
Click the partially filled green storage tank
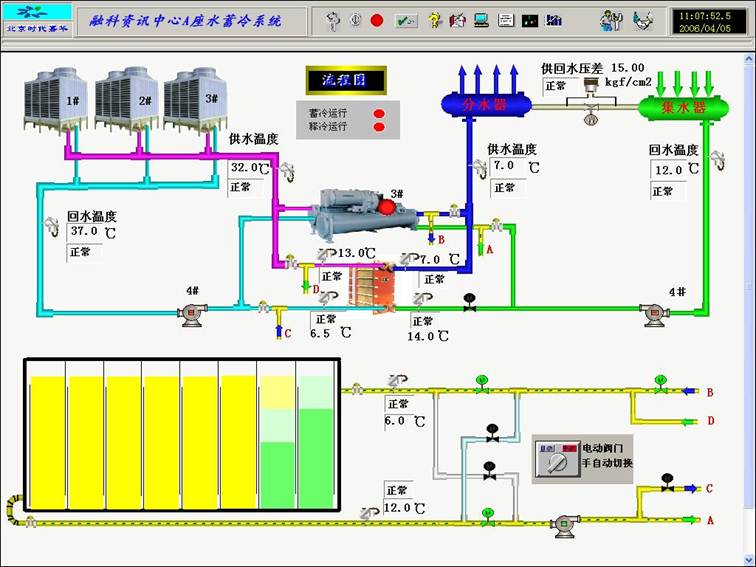point(277,442)
